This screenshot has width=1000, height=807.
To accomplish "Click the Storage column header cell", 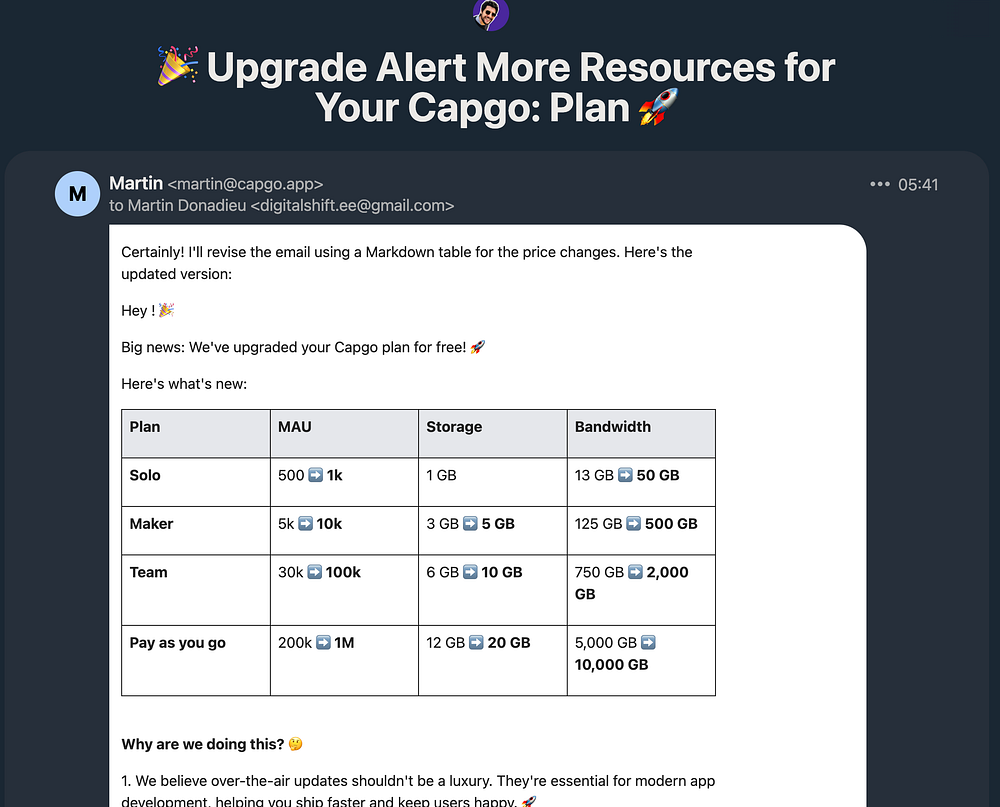I will pyautogui.click(x=492, y=434).
